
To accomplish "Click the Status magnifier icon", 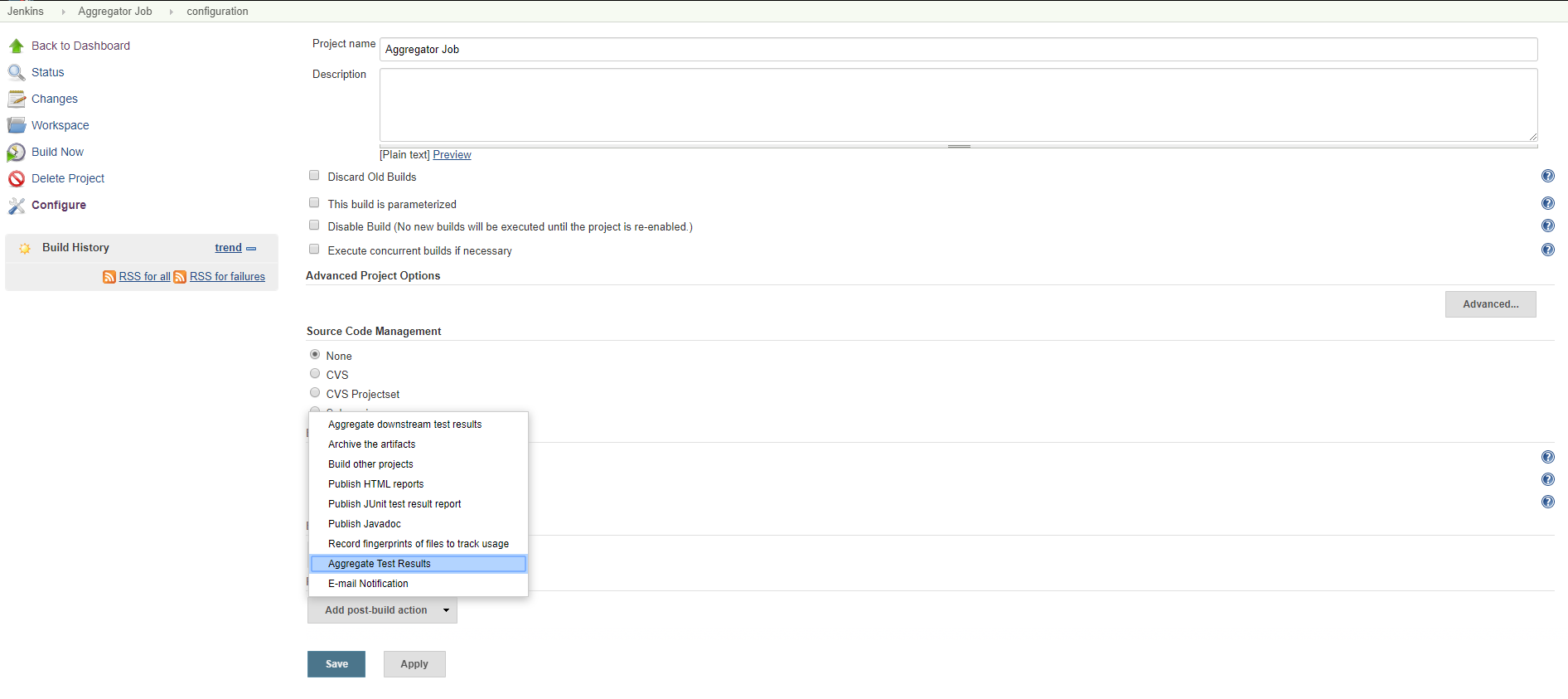I will point(17,72).
